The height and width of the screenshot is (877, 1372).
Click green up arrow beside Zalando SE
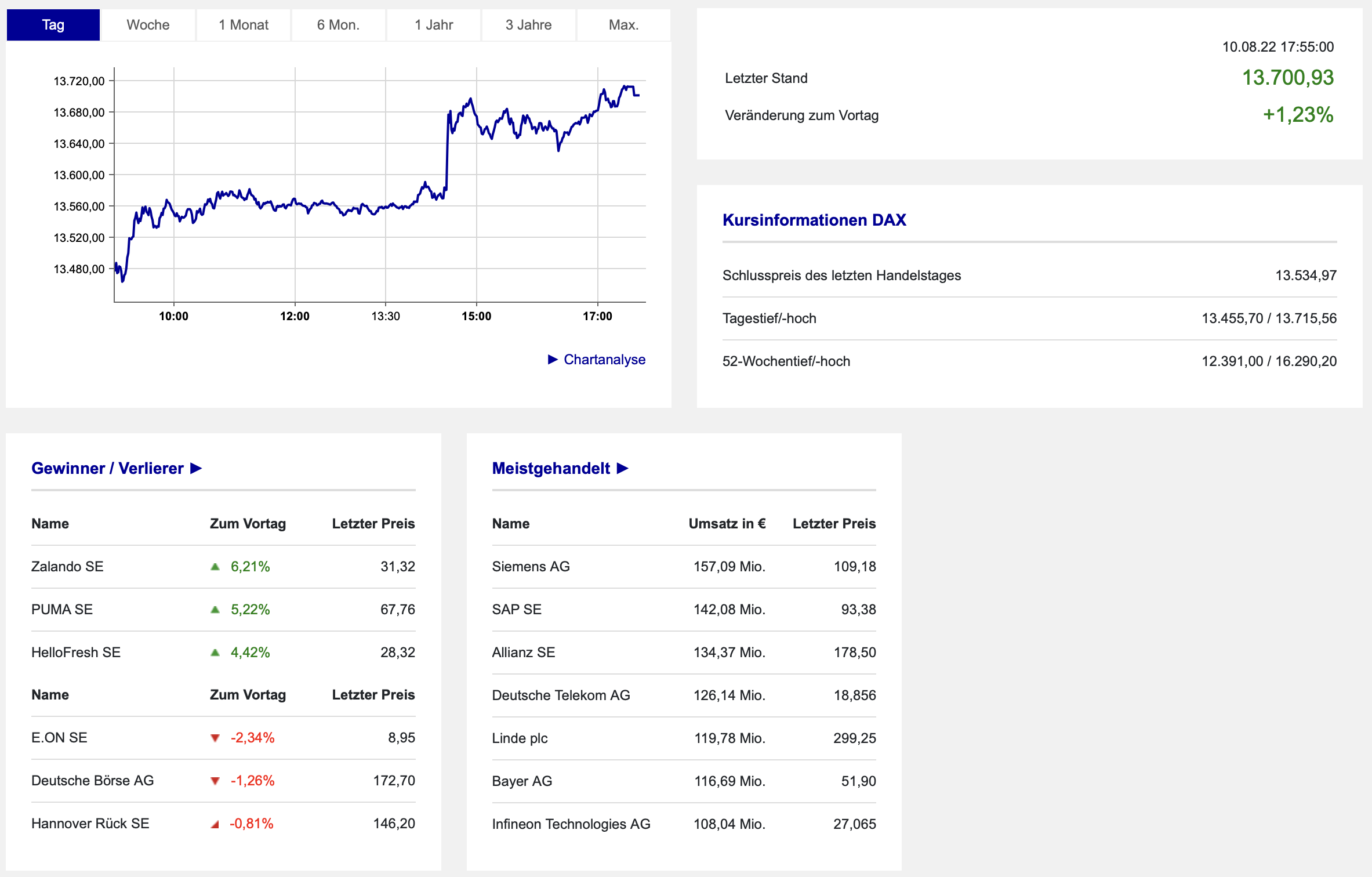point(215,567)
